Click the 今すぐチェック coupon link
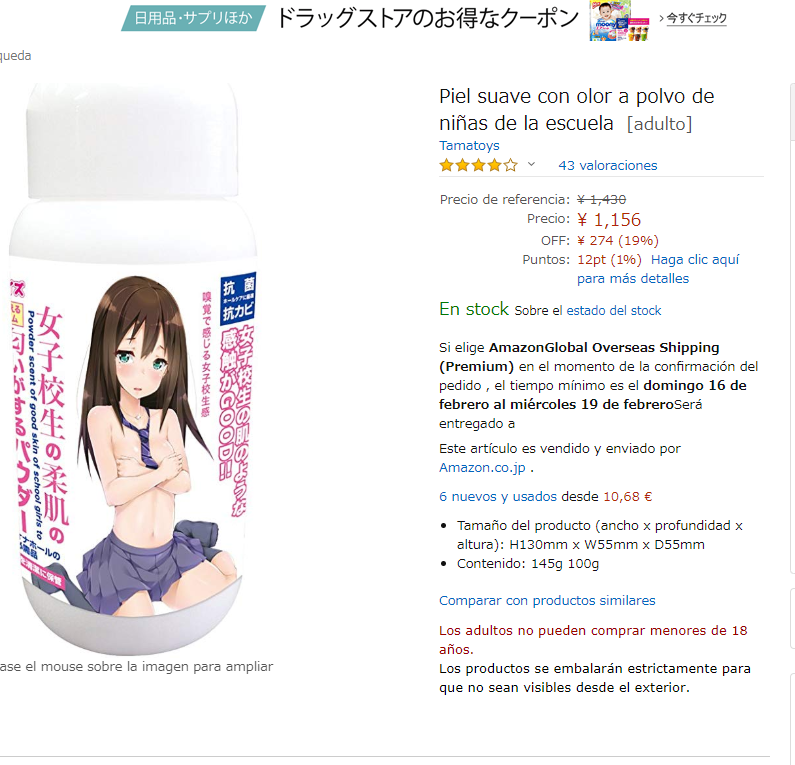 point(696,19)
